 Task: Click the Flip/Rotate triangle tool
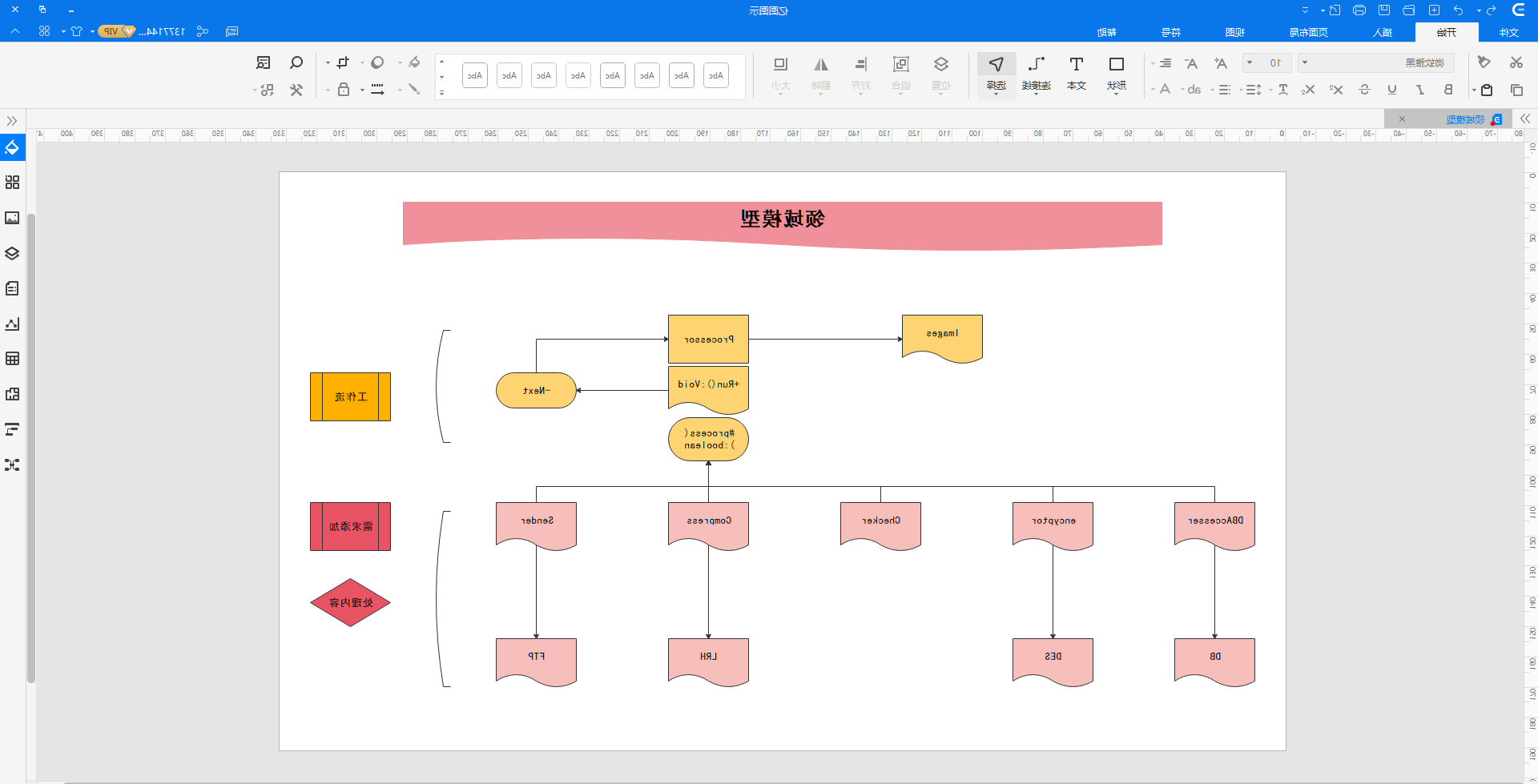(821, 74)
